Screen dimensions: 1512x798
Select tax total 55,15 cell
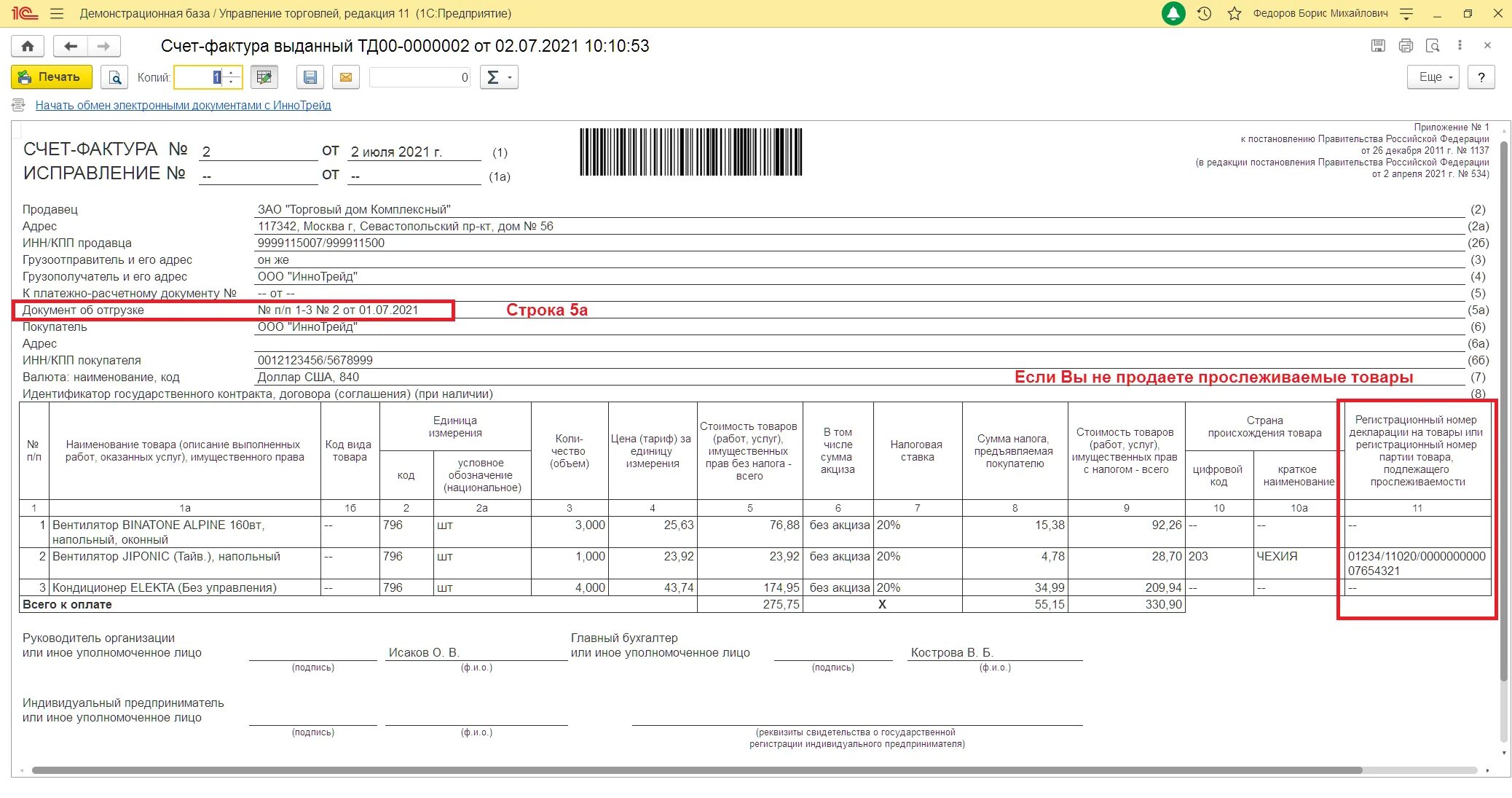pyautogui.click(x=1015, y=605)
